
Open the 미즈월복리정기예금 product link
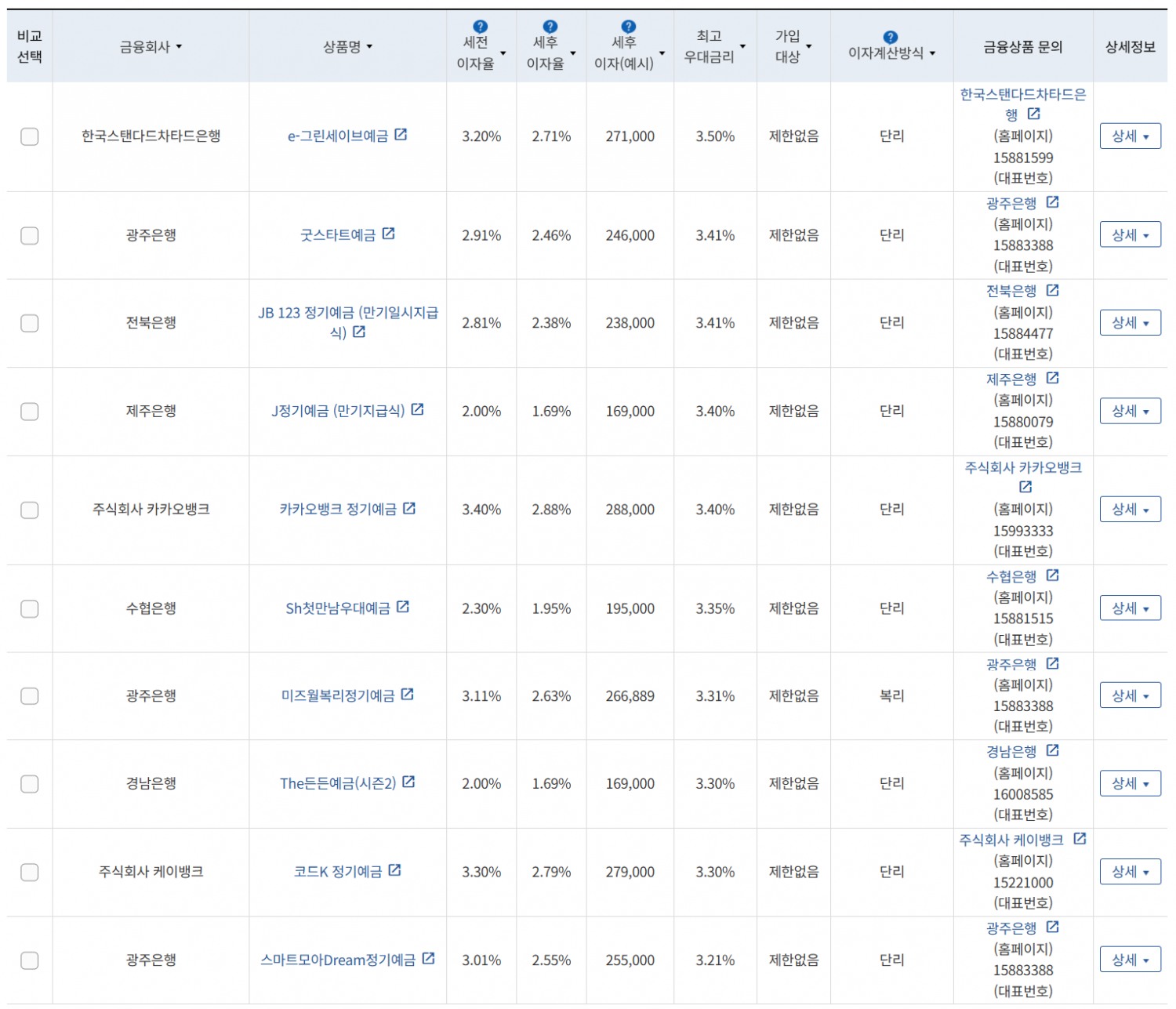point(338,696)
